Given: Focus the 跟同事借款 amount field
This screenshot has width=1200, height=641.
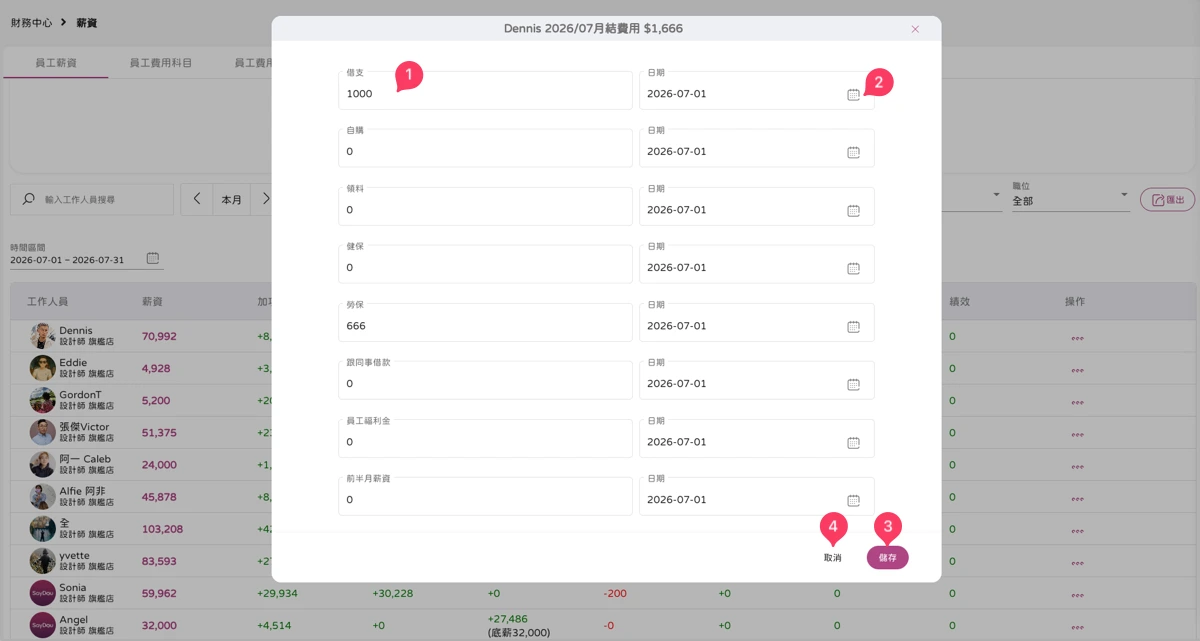Looking at the screenshot, I should [485, 380].
